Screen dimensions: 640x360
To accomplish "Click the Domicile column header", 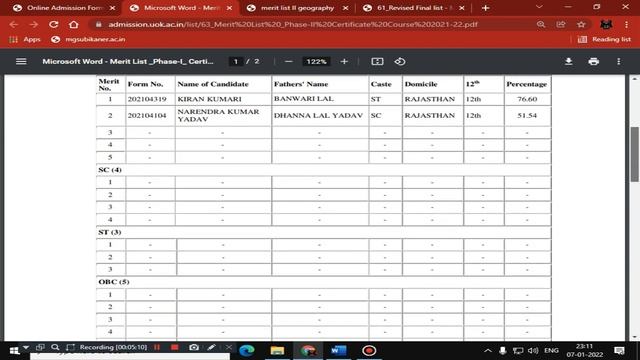I will (421, 84).
